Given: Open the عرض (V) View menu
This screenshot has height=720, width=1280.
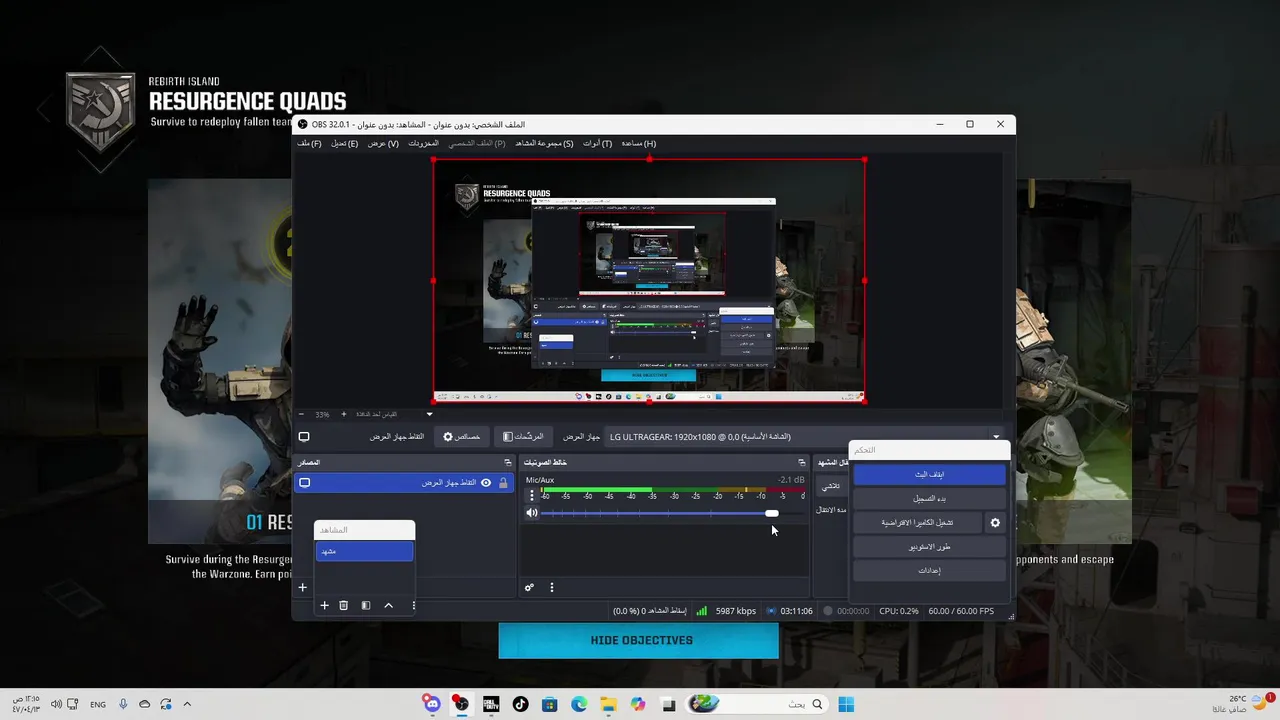Looking at the screenshot, I should [383, 143].
